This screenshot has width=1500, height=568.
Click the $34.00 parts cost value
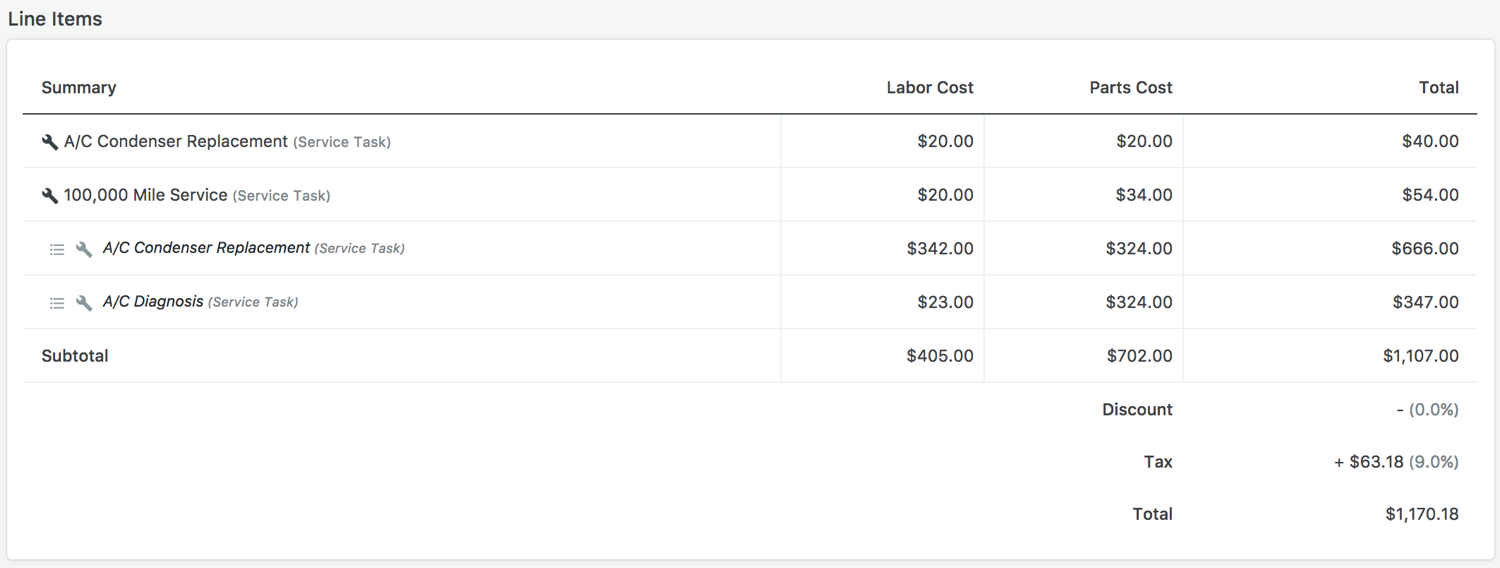pos(1144,195)
